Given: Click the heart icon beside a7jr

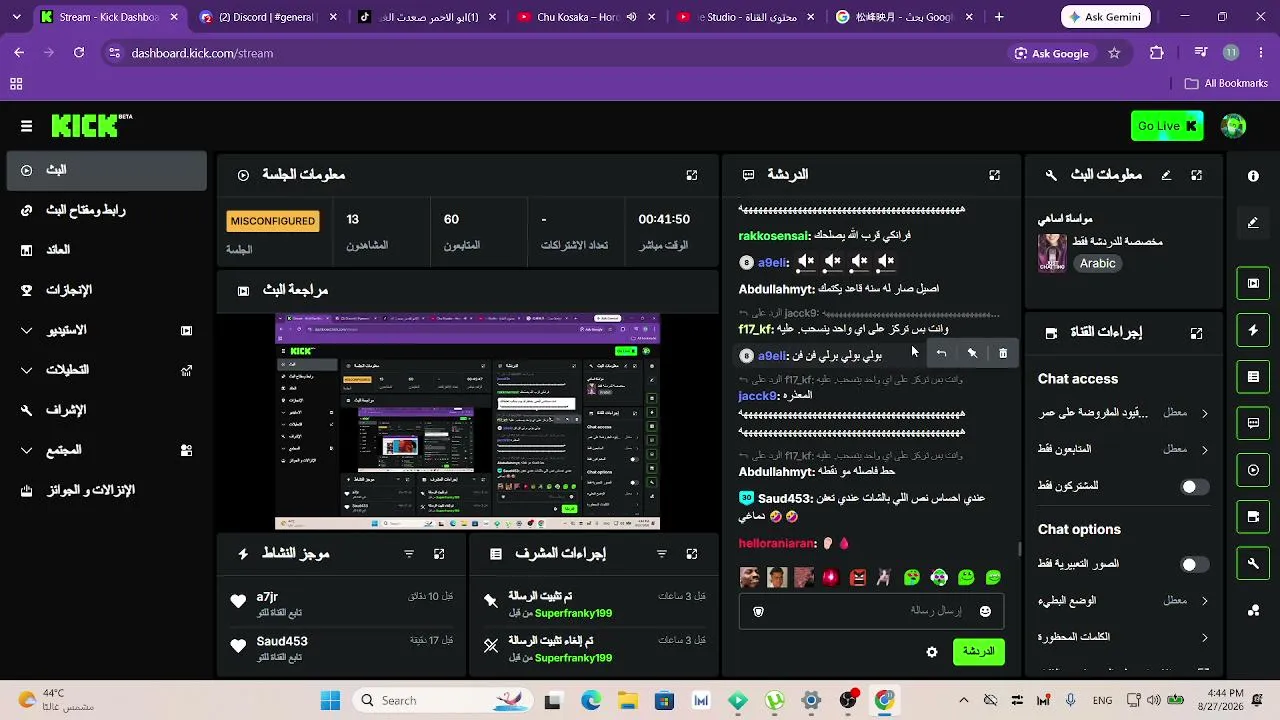Looking at the screenshot, I should (x=238, y=601).
